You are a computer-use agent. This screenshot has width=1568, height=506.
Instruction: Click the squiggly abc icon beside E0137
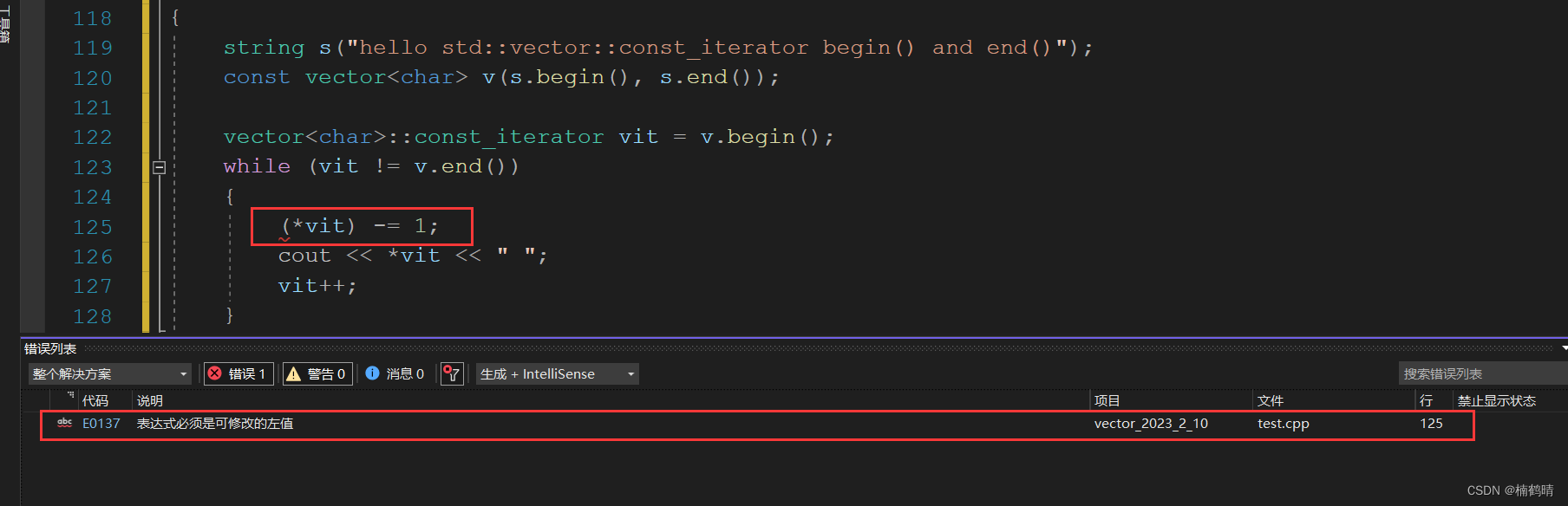point(64,424)
